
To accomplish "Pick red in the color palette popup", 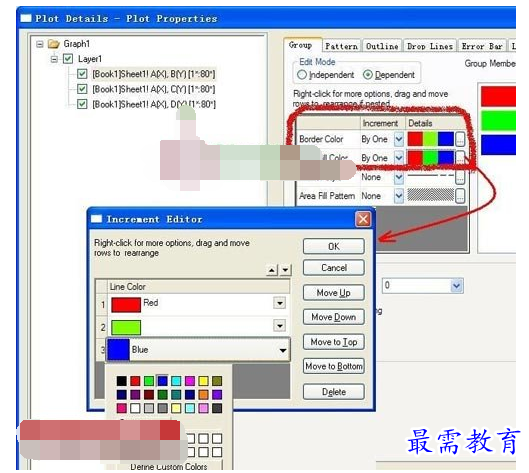I will (x=135, y=381).
